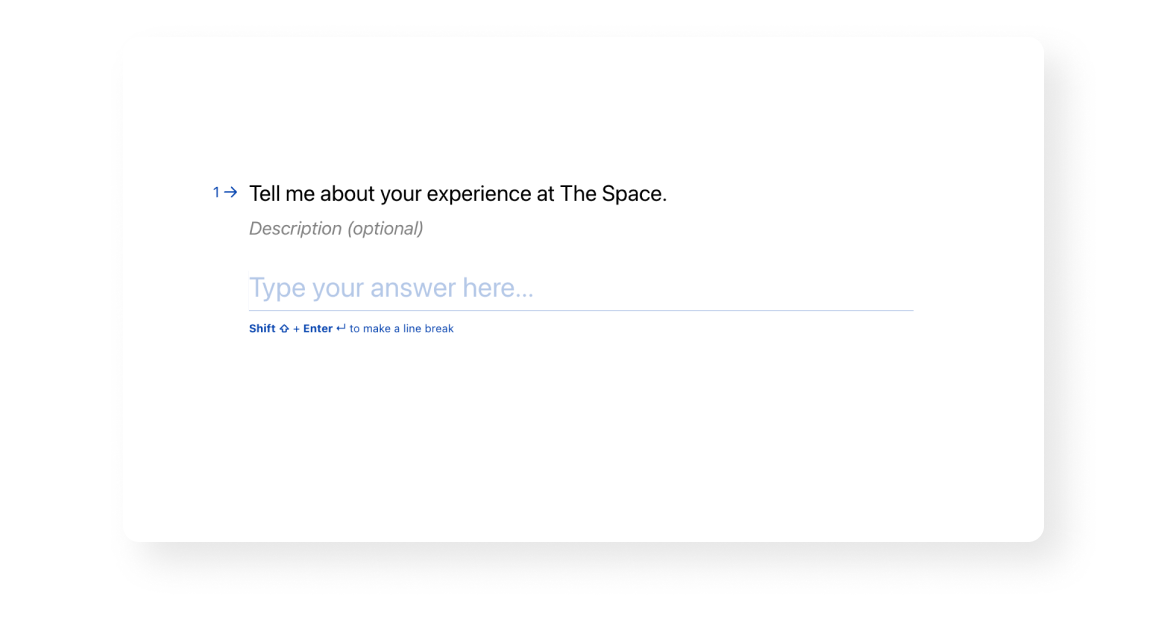Click the "to make a line break" text

pos(401,329)
